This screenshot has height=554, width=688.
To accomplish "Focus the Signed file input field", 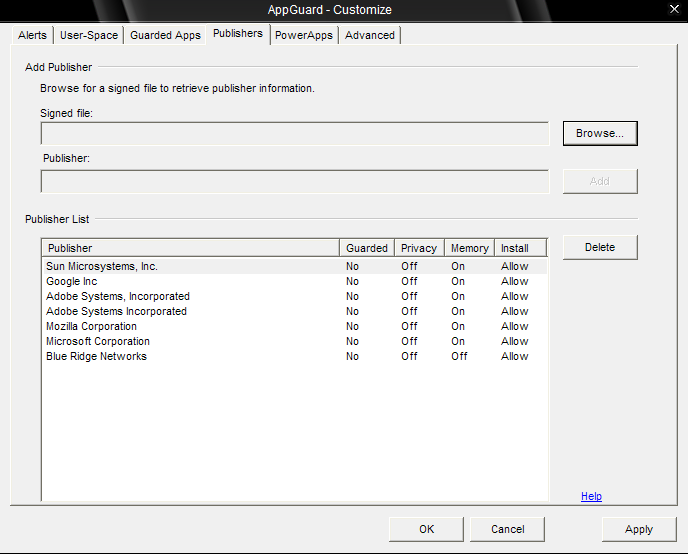I will 295,133.
